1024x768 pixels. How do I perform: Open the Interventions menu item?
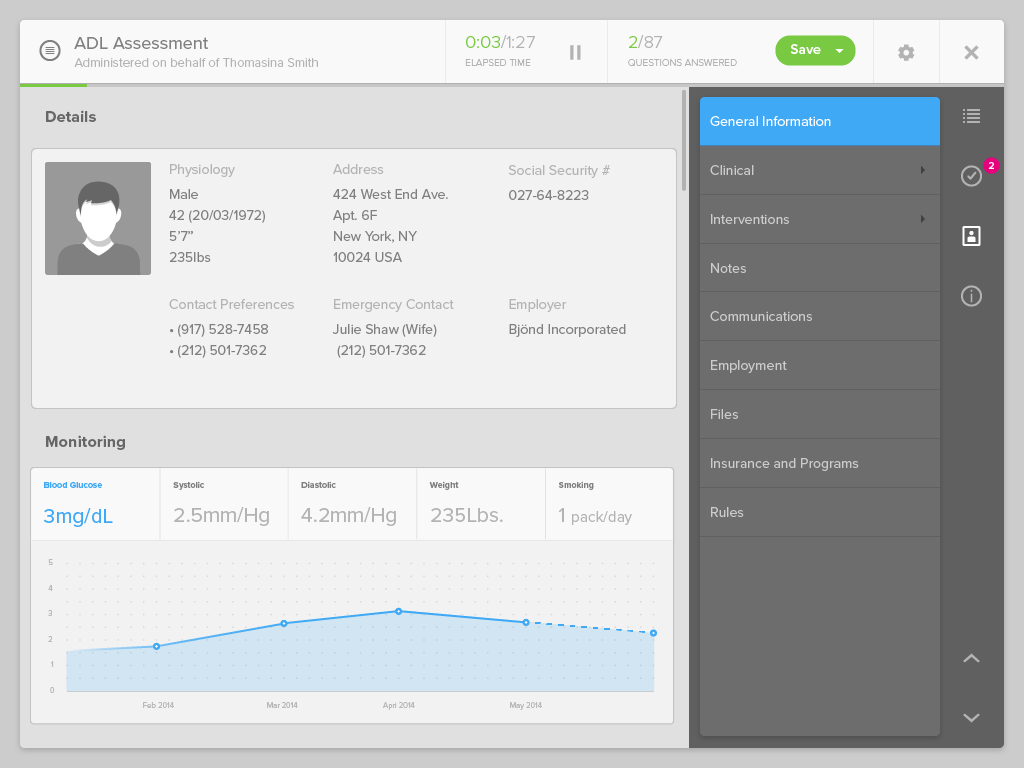(820, 219)
